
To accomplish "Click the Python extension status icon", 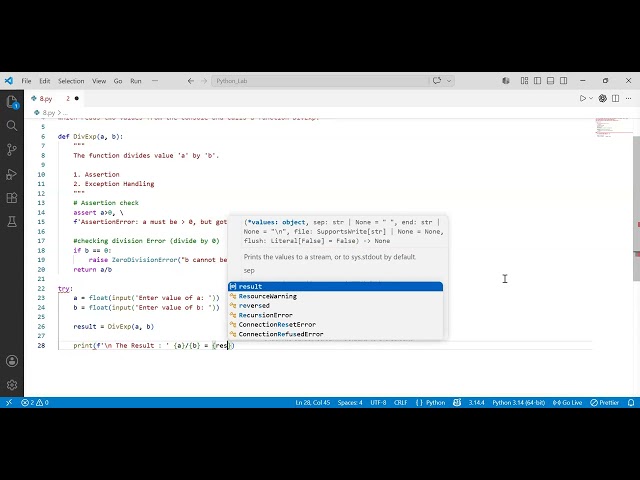I will pos(457,402).
